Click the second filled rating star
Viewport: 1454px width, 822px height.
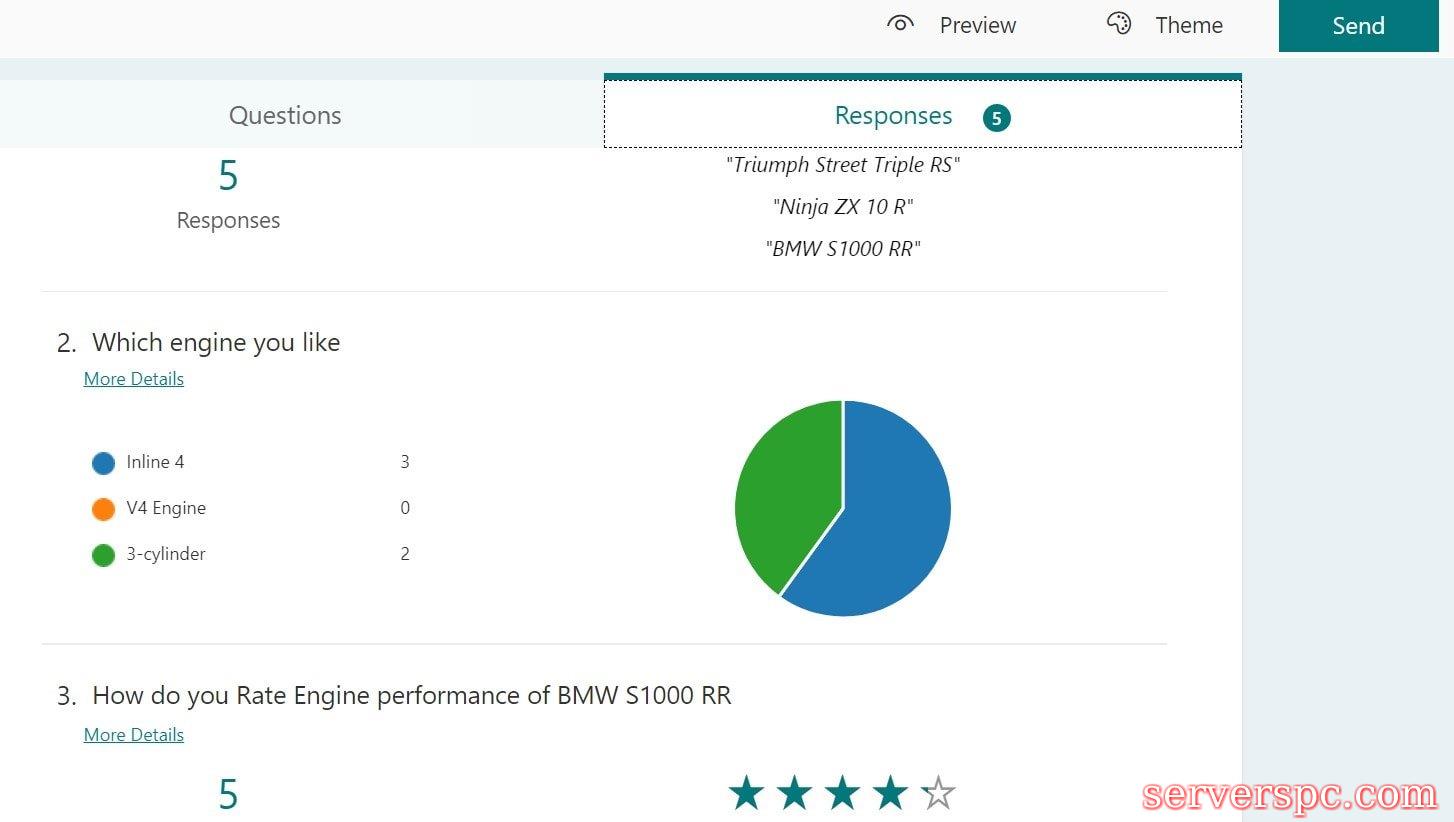[794, 794]
